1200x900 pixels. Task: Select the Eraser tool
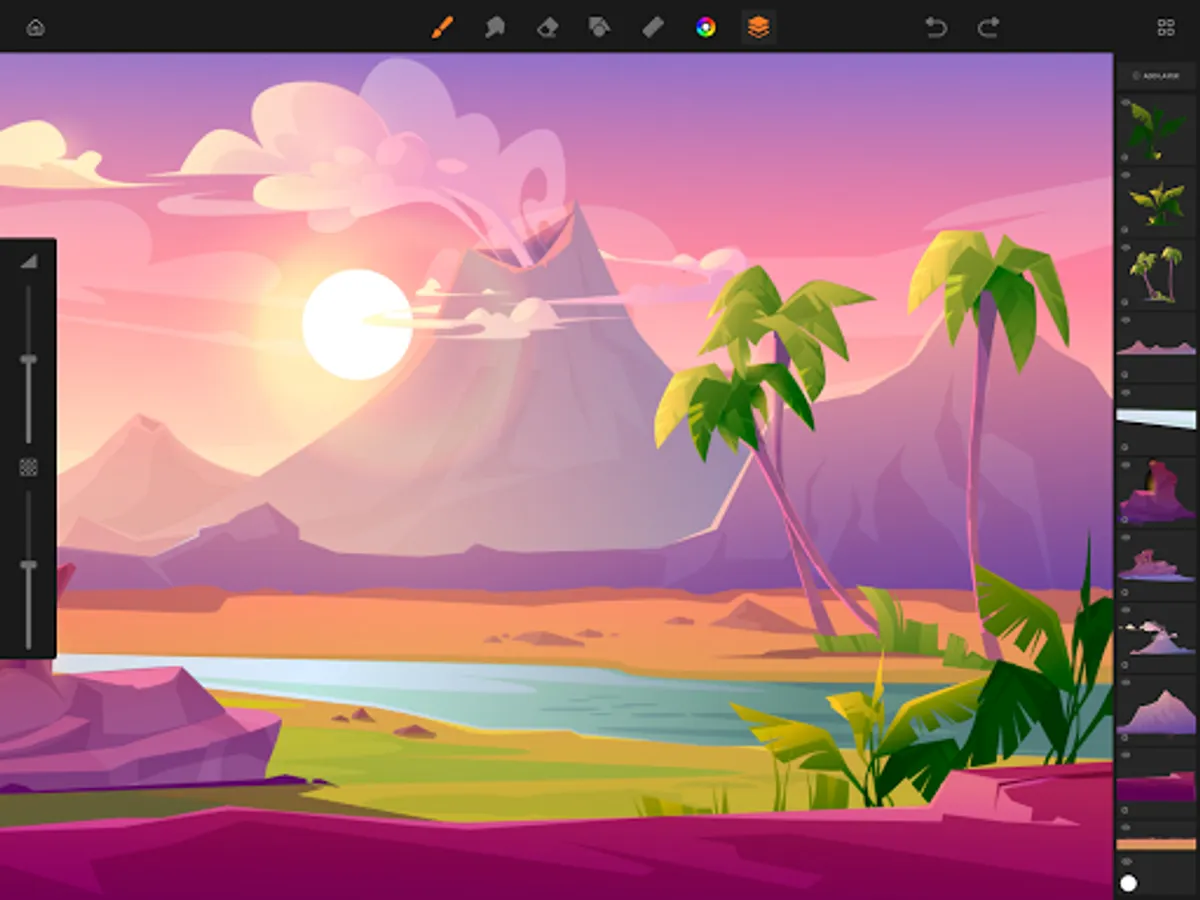click(547, 27)
